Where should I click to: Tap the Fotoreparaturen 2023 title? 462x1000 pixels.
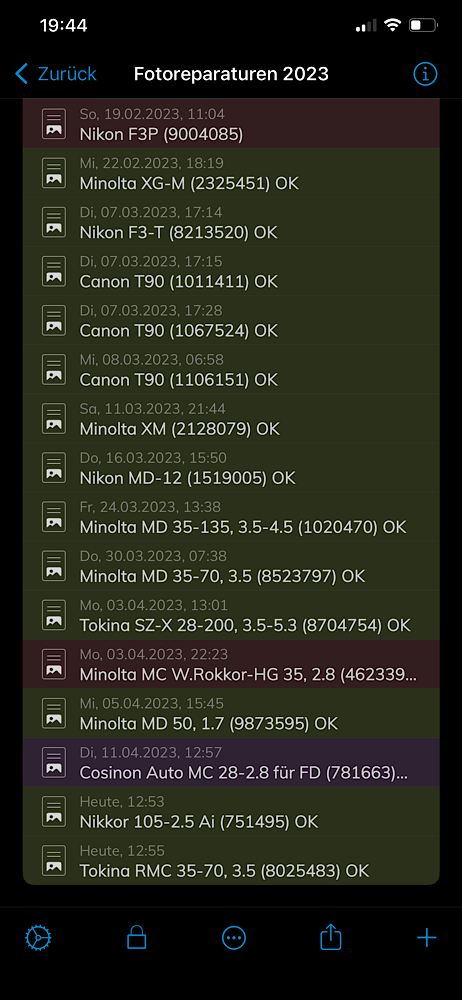pos(231,74)
